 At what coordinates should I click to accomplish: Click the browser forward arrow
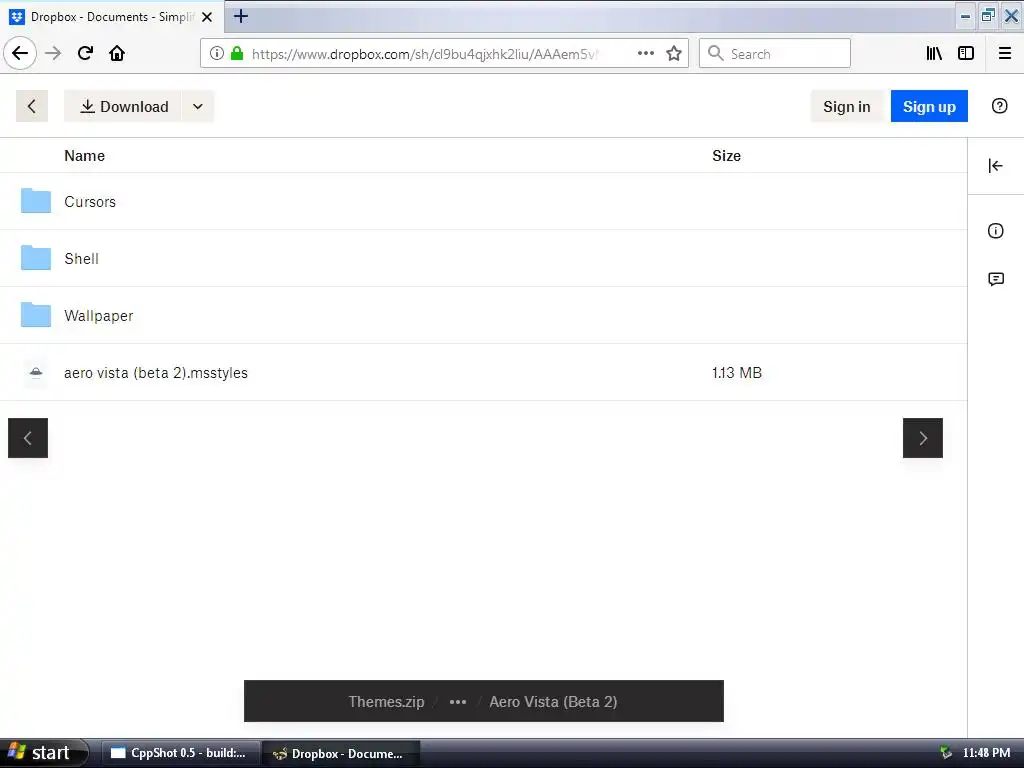coord(53,53)
